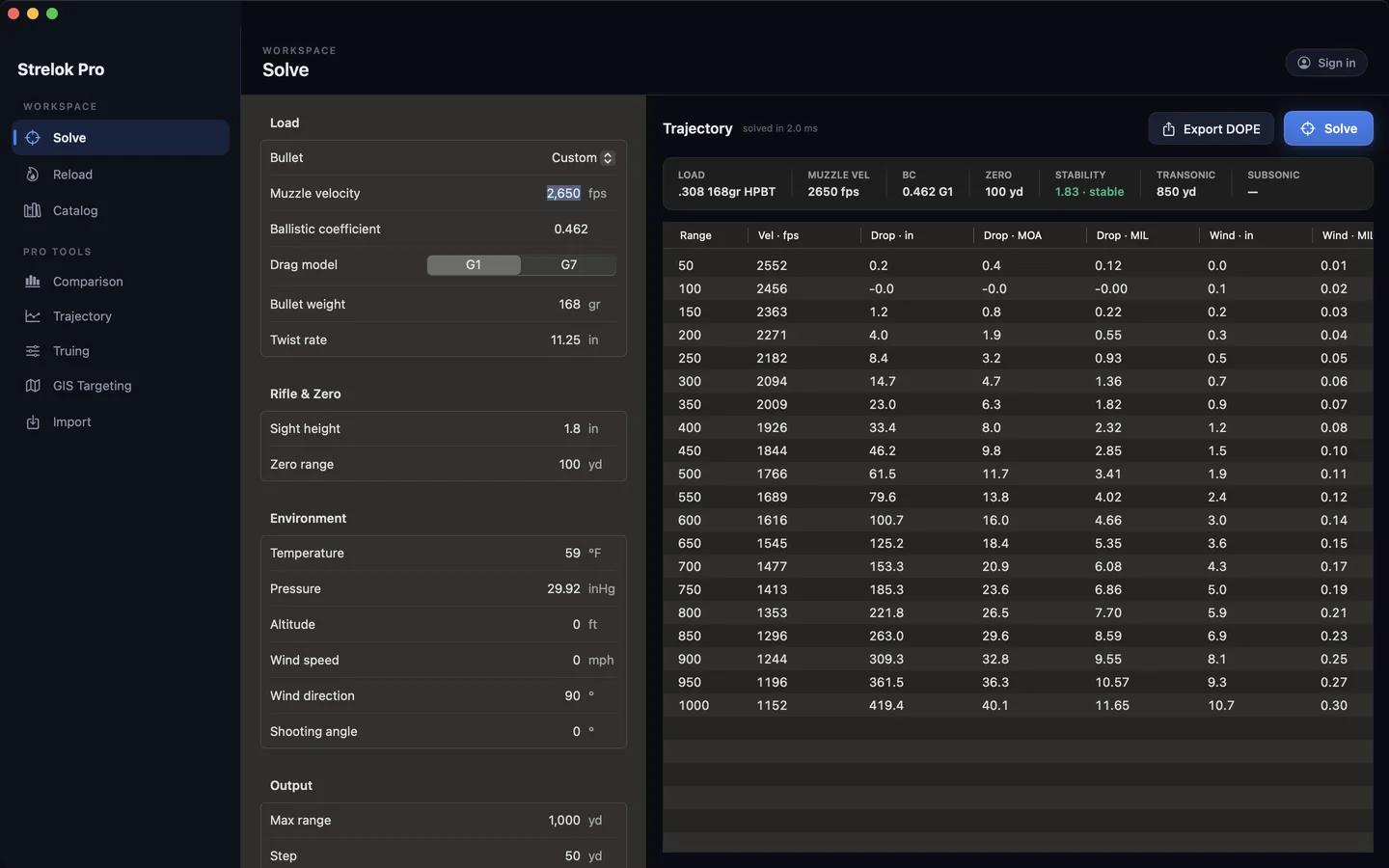Run the blue Solve button
The image size is (1389, 868).
pos(1328,128)
